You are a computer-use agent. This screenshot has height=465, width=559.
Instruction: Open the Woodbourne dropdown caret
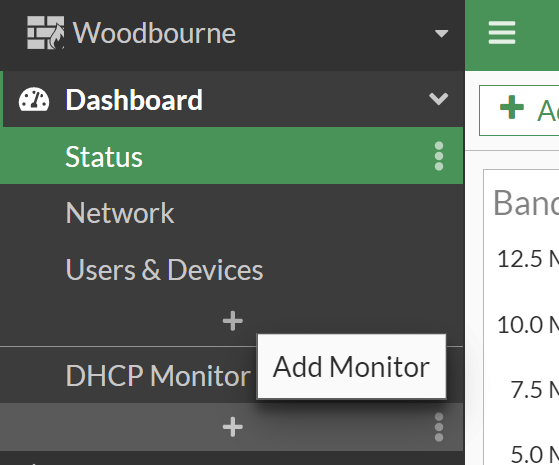tap(441, 34)
